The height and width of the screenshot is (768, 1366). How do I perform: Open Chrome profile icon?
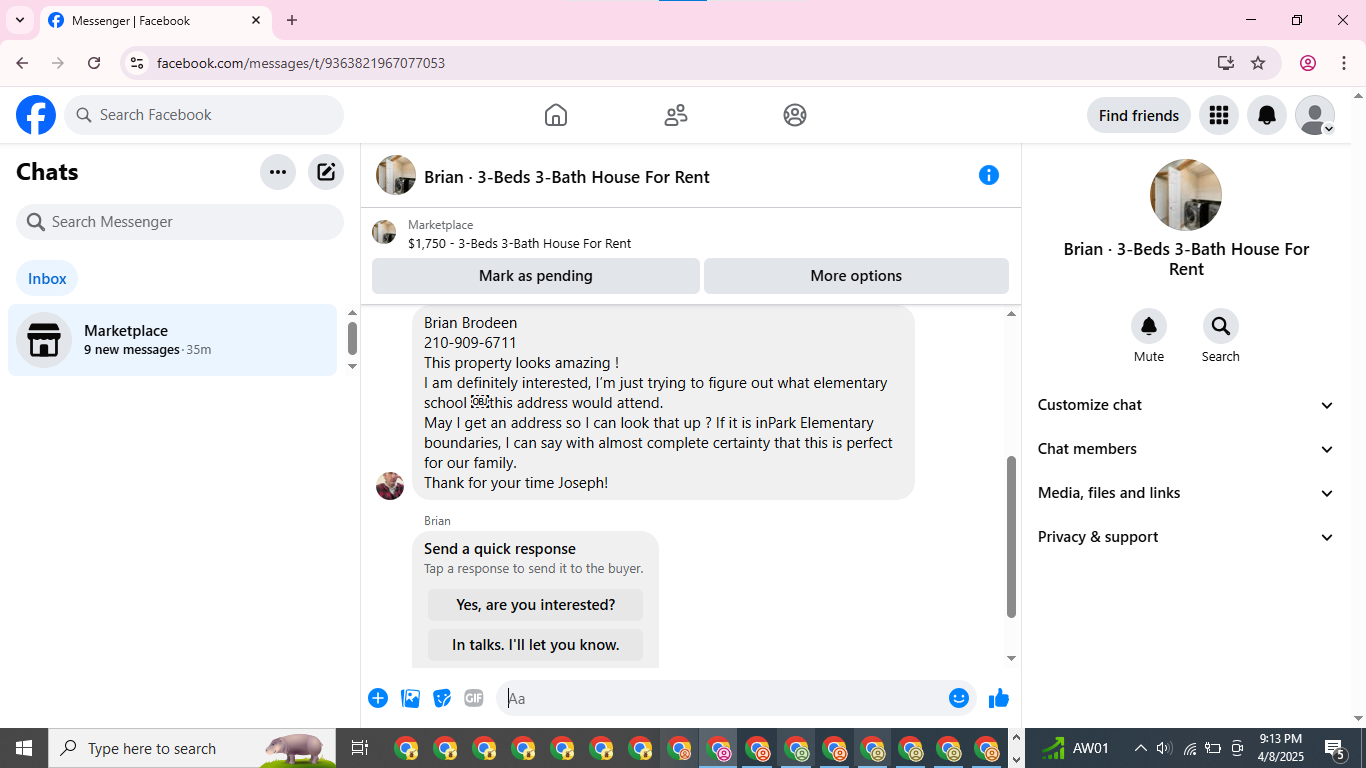pos(1308,63)
